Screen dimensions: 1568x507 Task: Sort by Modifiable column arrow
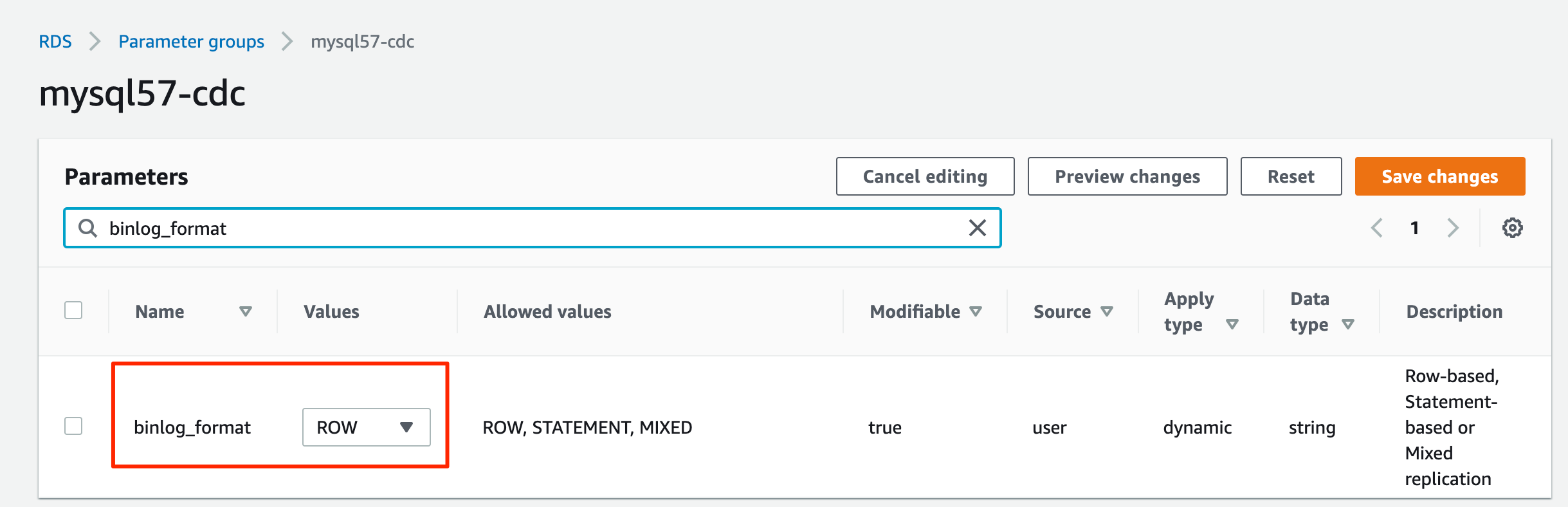click(x=976, y=311)
